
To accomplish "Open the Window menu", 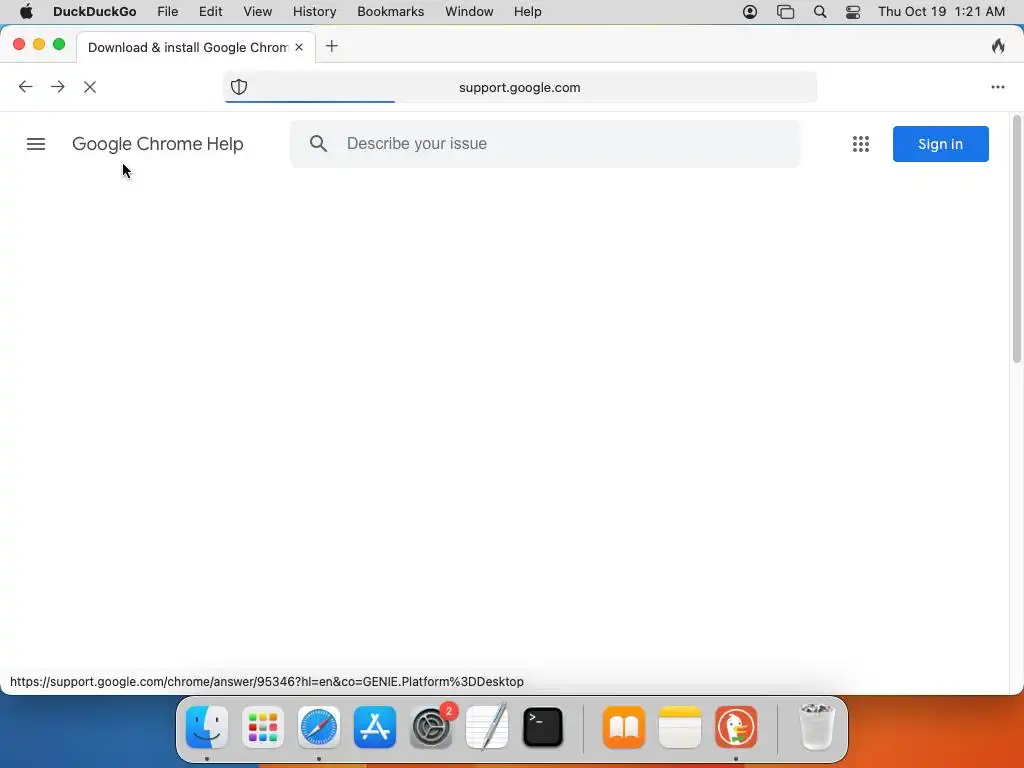I will pos(469,12).
